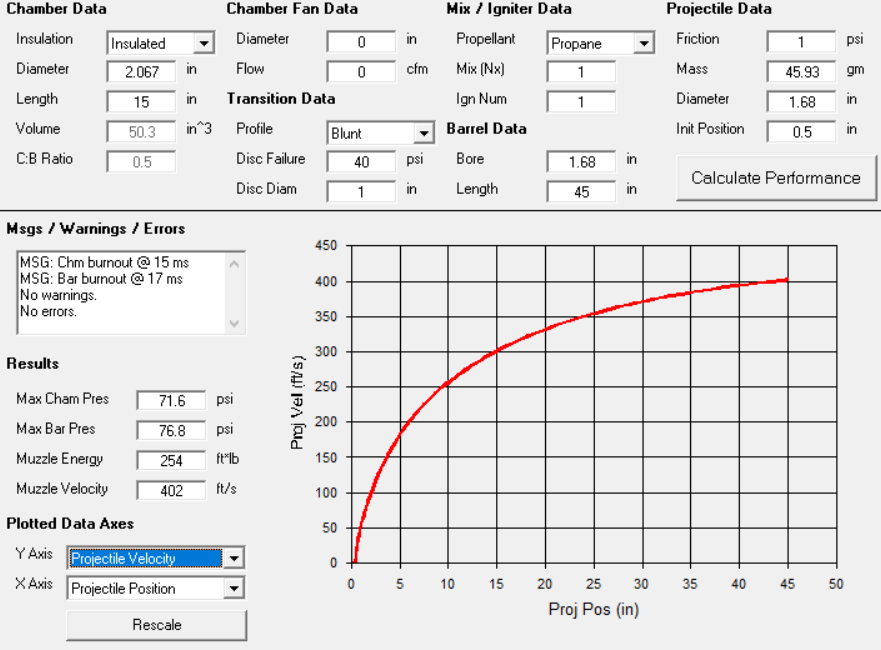The height and width of the screenshot is (650, 881).
Task: Click the Disc Diam input field
Action: coord(361,191)
